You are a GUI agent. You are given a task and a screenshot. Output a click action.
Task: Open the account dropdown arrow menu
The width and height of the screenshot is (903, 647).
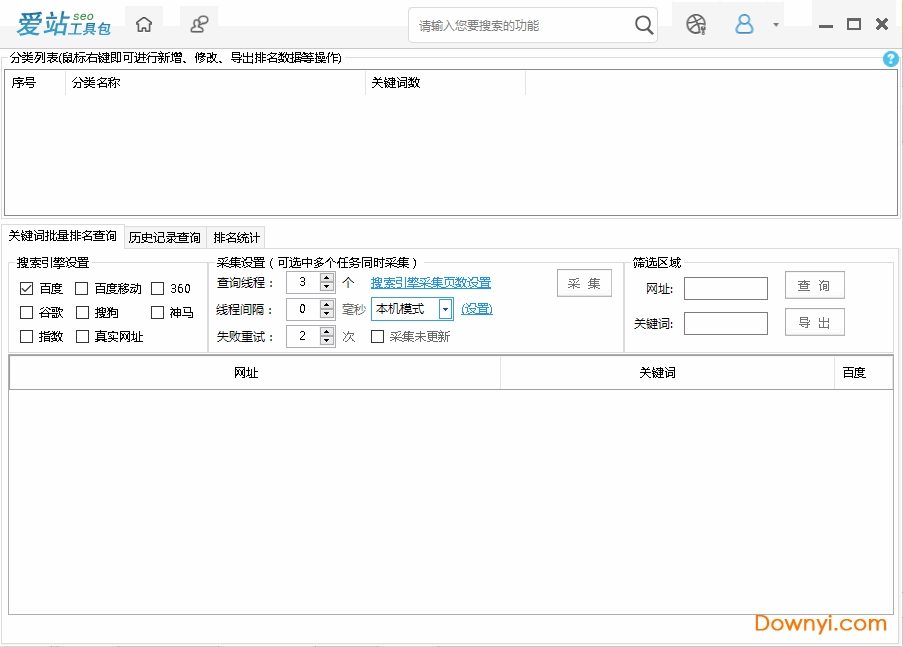[x=776, y=26]
